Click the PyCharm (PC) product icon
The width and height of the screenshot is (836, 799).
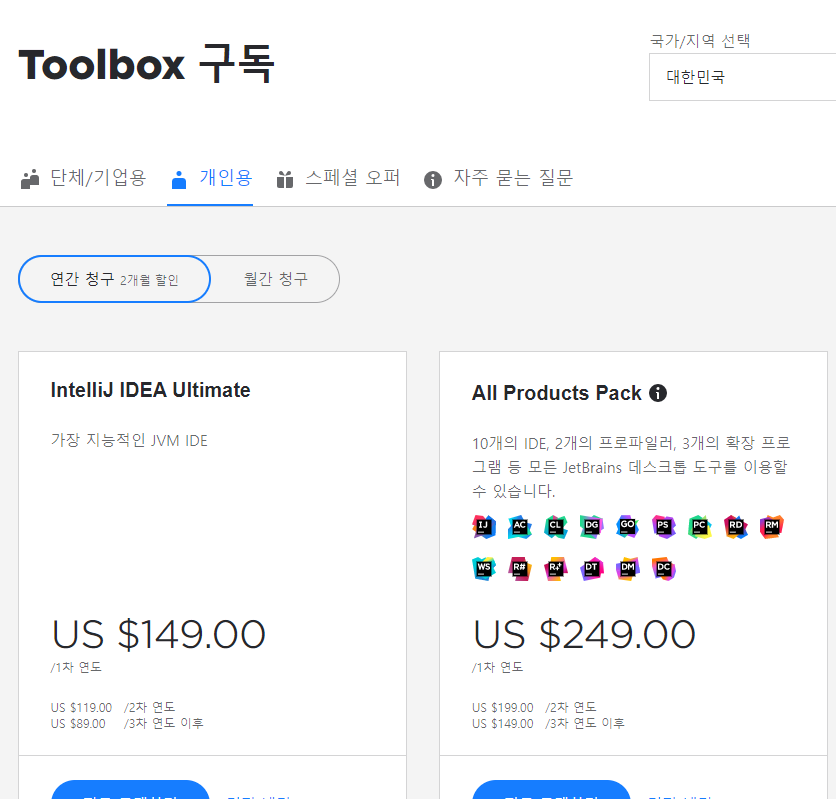point(700,527)
